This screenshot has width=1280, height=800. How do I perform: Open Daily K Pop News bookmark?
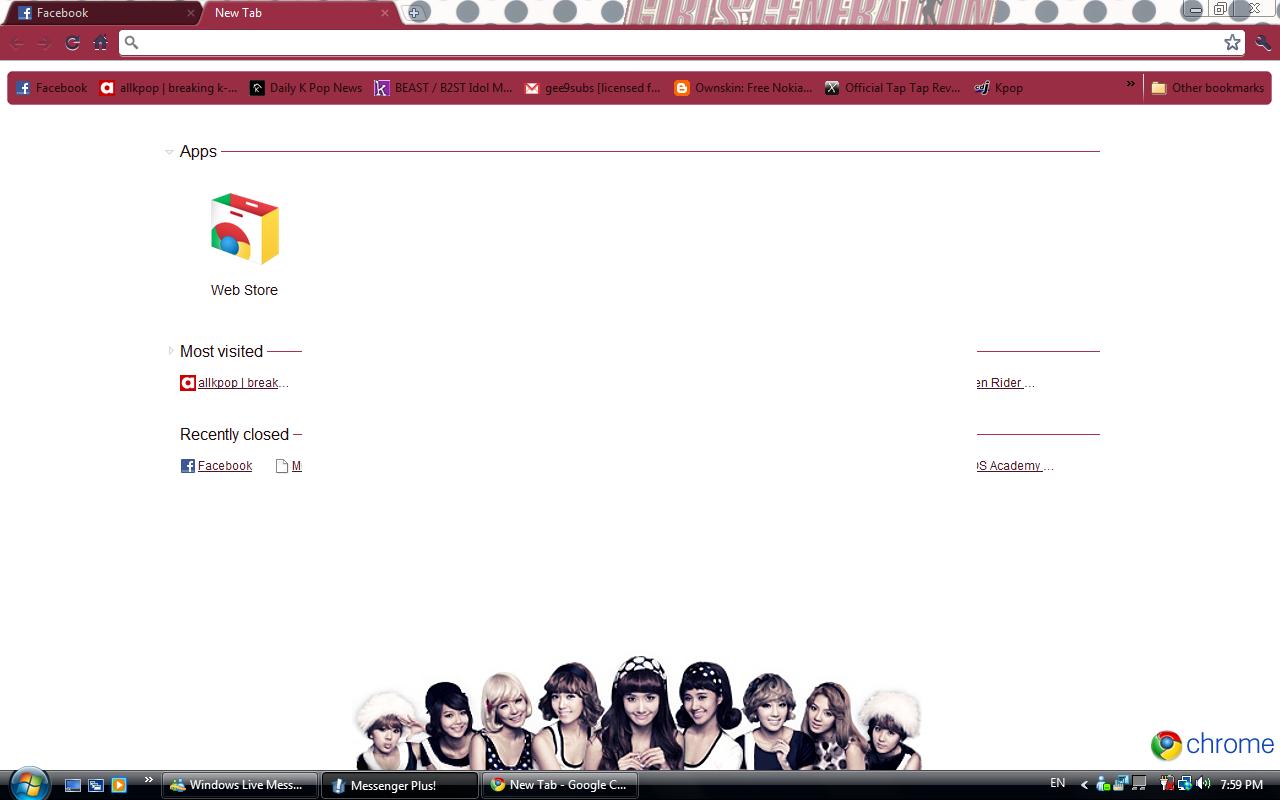[x=306, y=88]
